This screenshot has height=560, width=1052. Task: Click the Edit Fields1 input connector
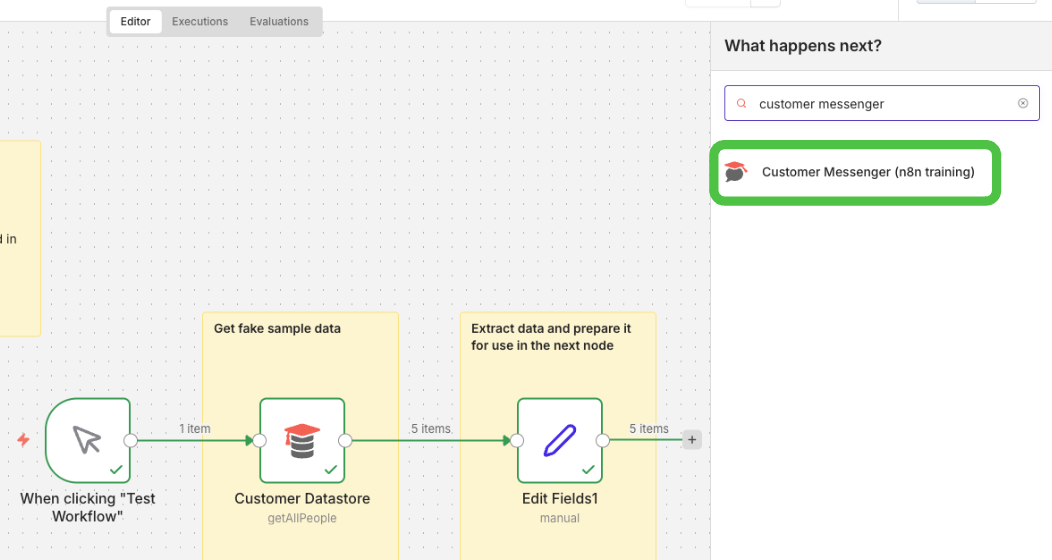[x=517, y=440]
